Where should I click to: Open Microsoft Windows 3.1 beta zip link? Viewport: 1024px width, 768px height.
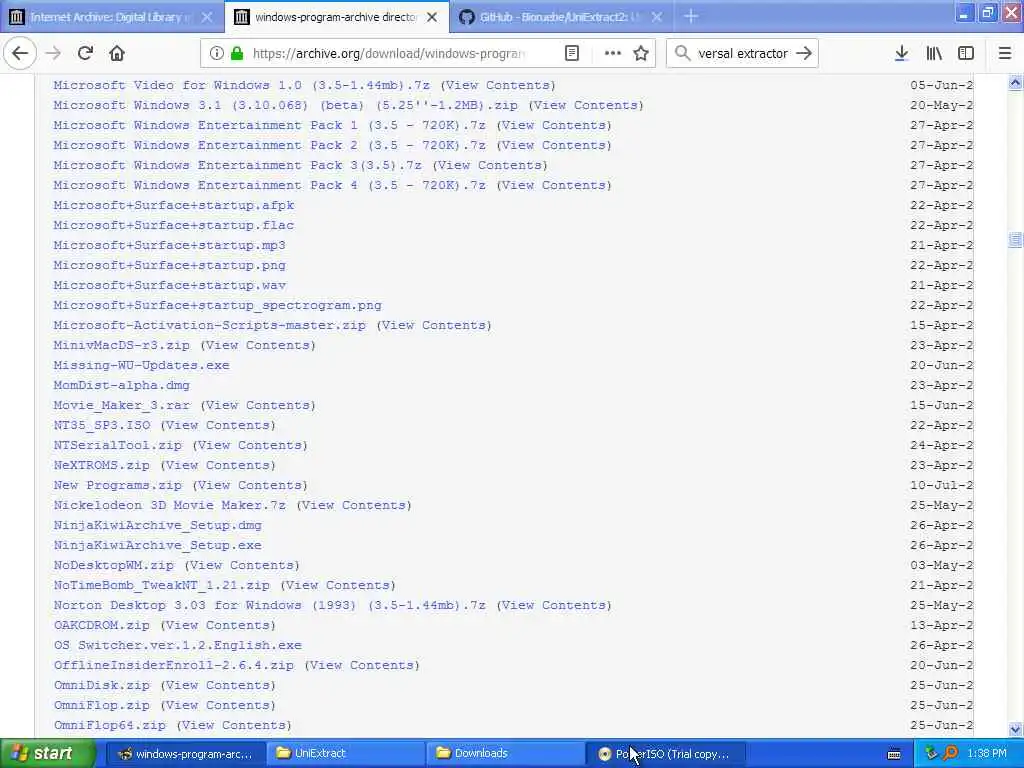(x=285, y=105)
